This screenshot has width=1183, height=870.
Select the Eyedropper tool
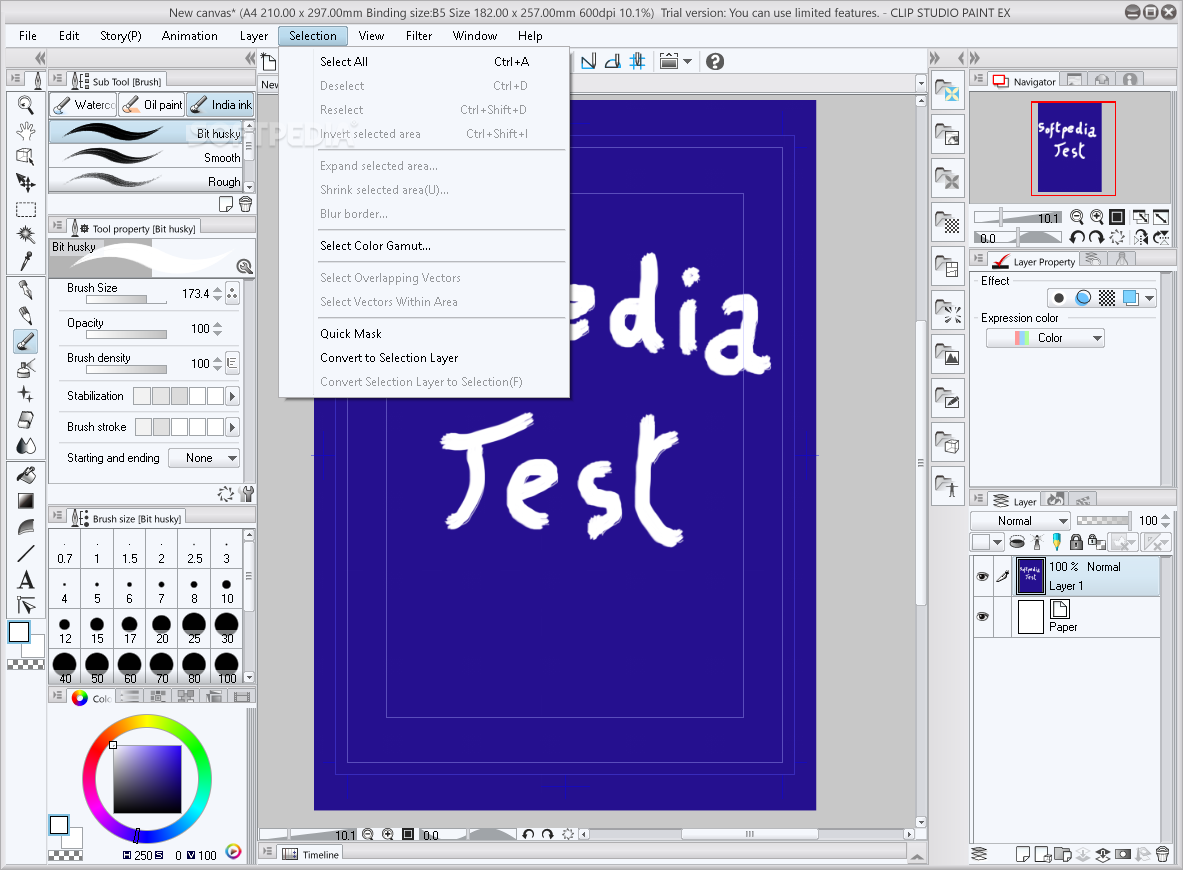click(x=26, y=261)
